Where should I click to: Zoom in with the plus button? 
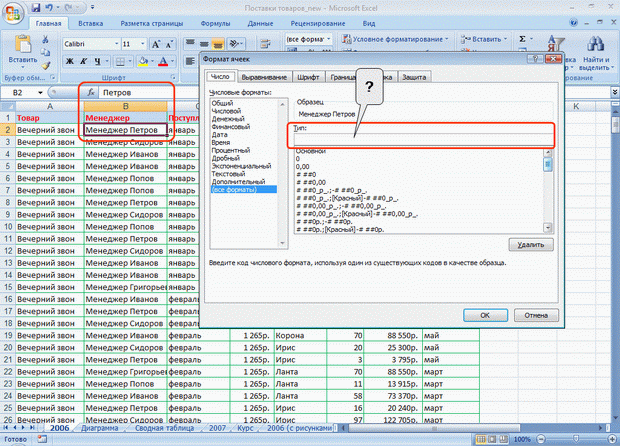[613, 439]
